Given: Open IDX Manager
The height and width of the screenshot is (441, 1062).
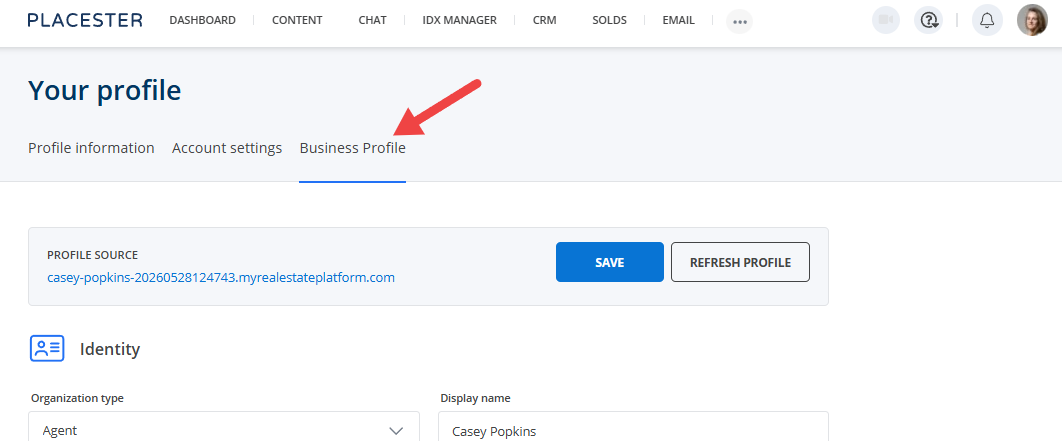Looking at the screenshot, I should (459, 20).
